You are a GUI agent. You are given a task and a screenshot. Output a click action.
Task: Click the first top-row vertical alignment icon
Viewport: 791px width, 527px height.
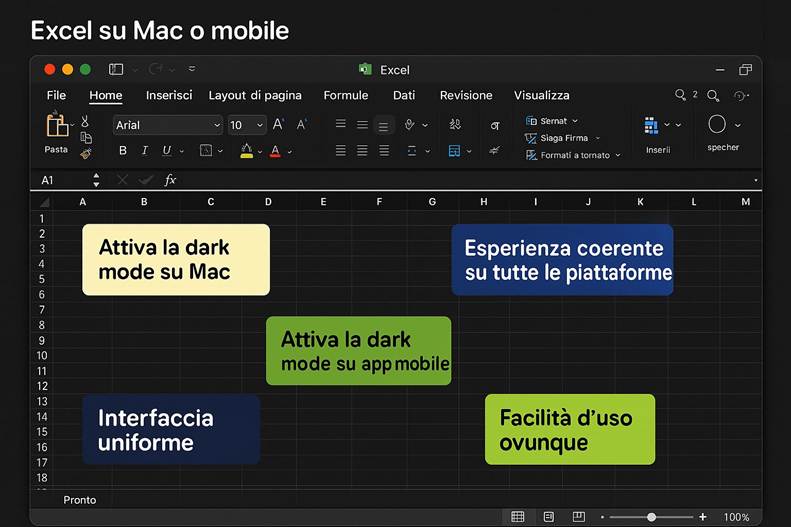pyautogui.click(x=341, y=124)
